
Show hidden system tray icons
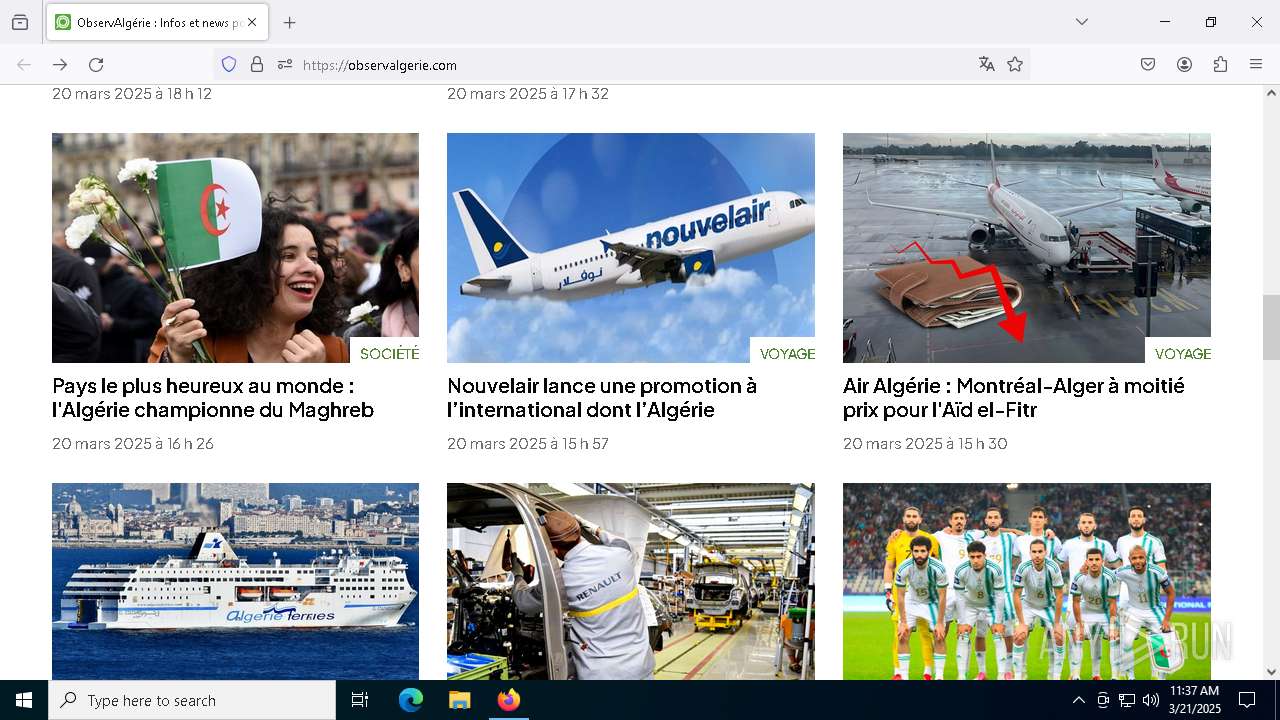click(x=1078, y=700)
